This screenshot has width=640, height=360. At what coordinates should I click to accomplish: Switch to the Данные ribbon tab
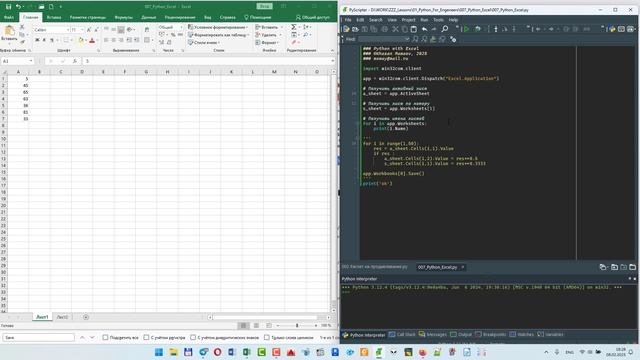(x=149, y=17)
